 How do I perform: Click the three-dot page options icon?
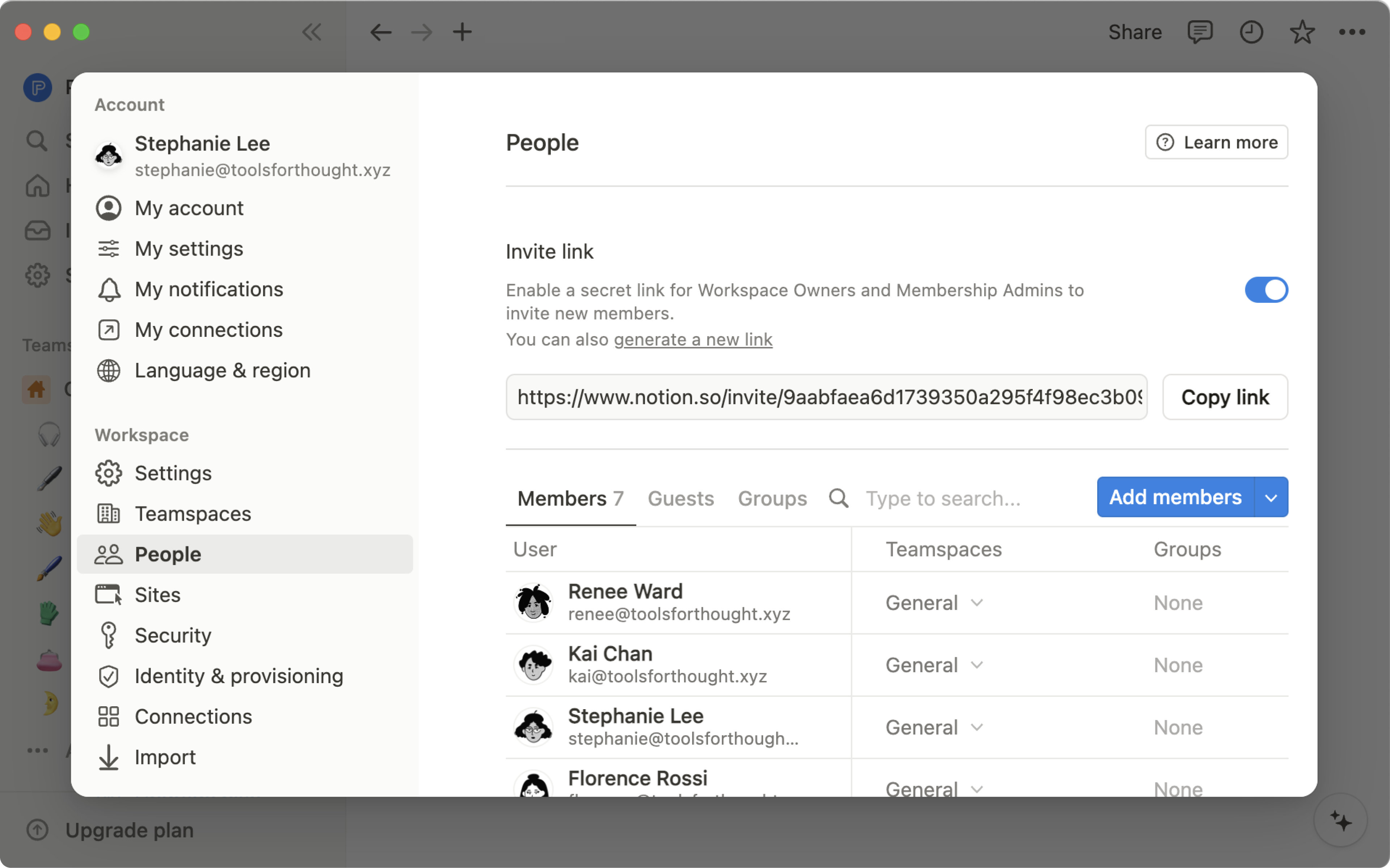[x=1352, y=32]
